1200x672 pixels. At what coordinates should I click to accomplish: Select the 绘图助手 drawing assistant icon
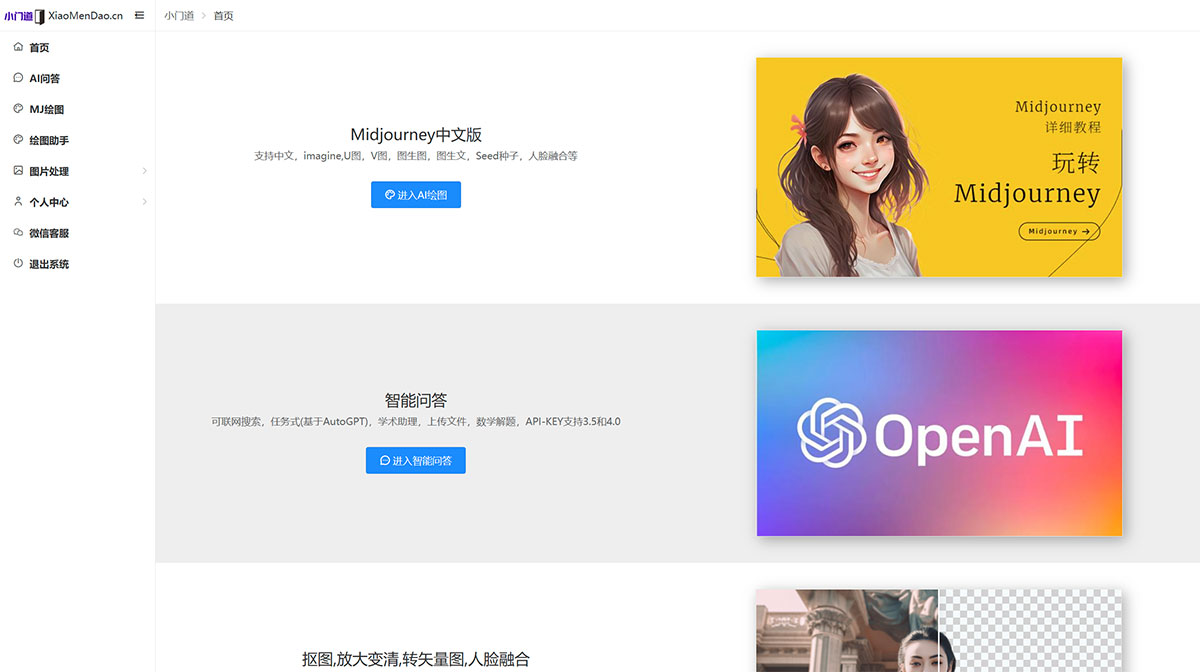click(18, 140)
